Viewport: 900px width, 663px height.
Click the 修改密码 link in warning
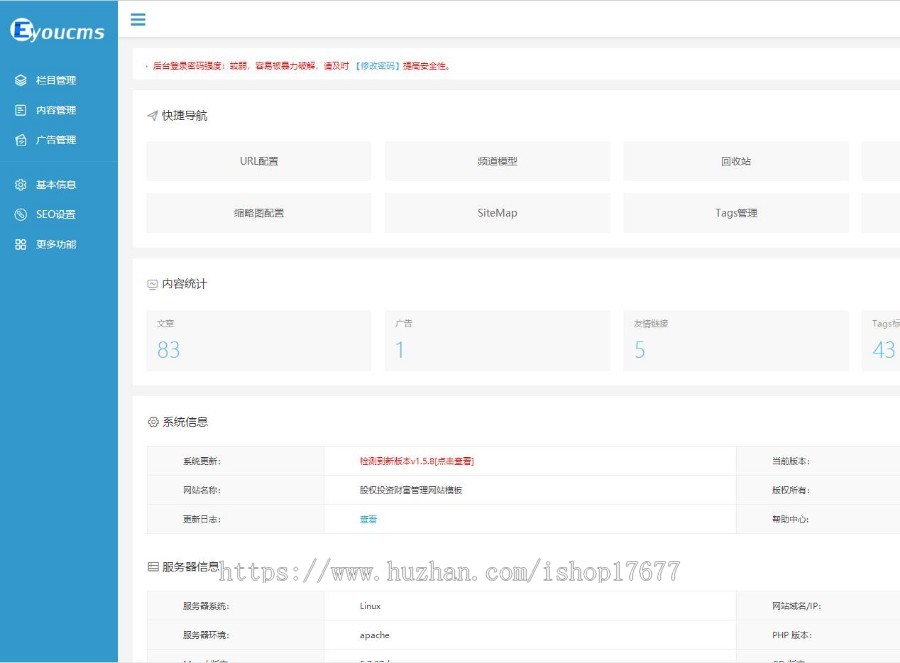[377, 66]
